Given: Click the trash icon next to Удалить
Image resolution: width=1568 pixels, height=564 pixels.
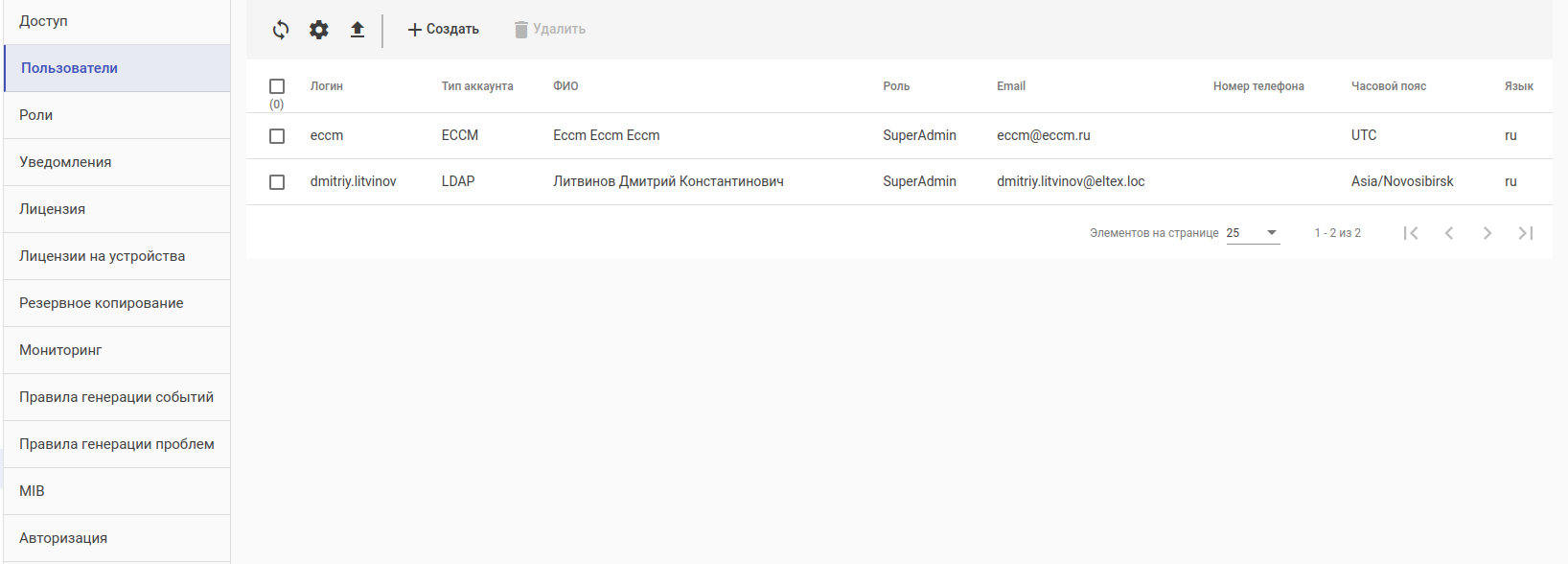Looking at the screenshot, I should 521,30.
